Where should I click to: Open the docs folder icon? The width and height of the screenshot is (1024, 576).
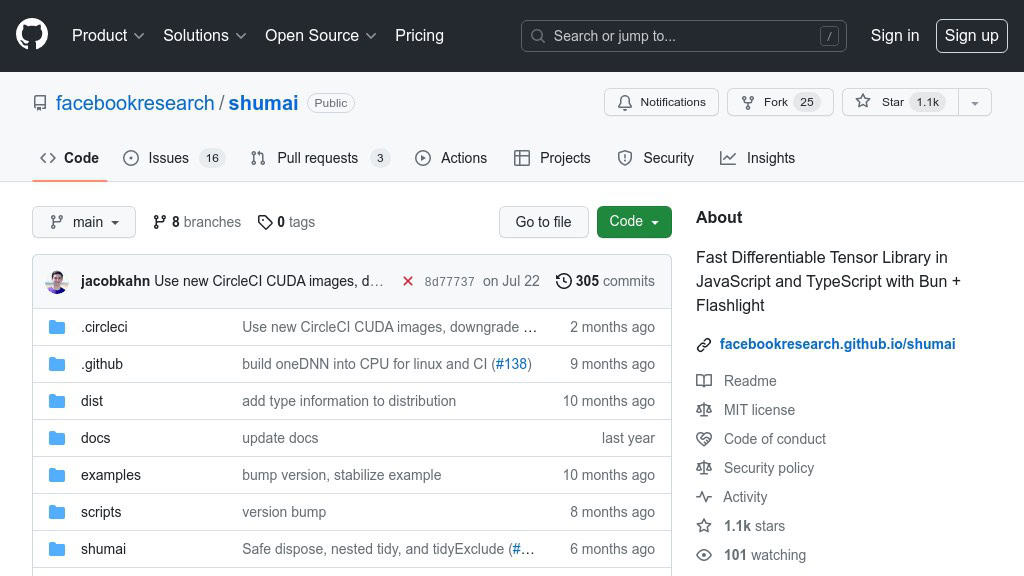(x=57, y=438)
